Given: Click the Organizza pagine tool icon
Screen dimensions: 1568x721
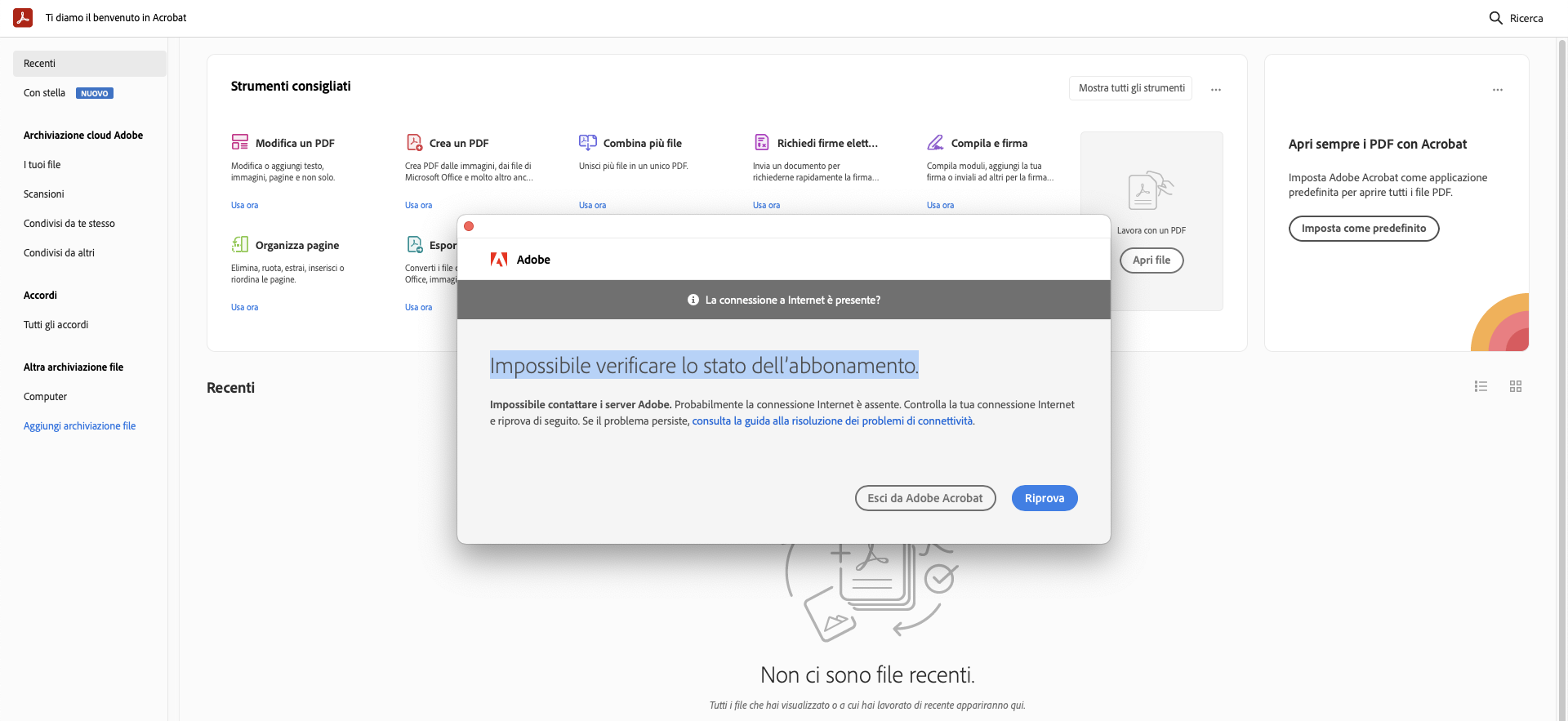Looking at the screenshot, I should click(x=239, y=244).
